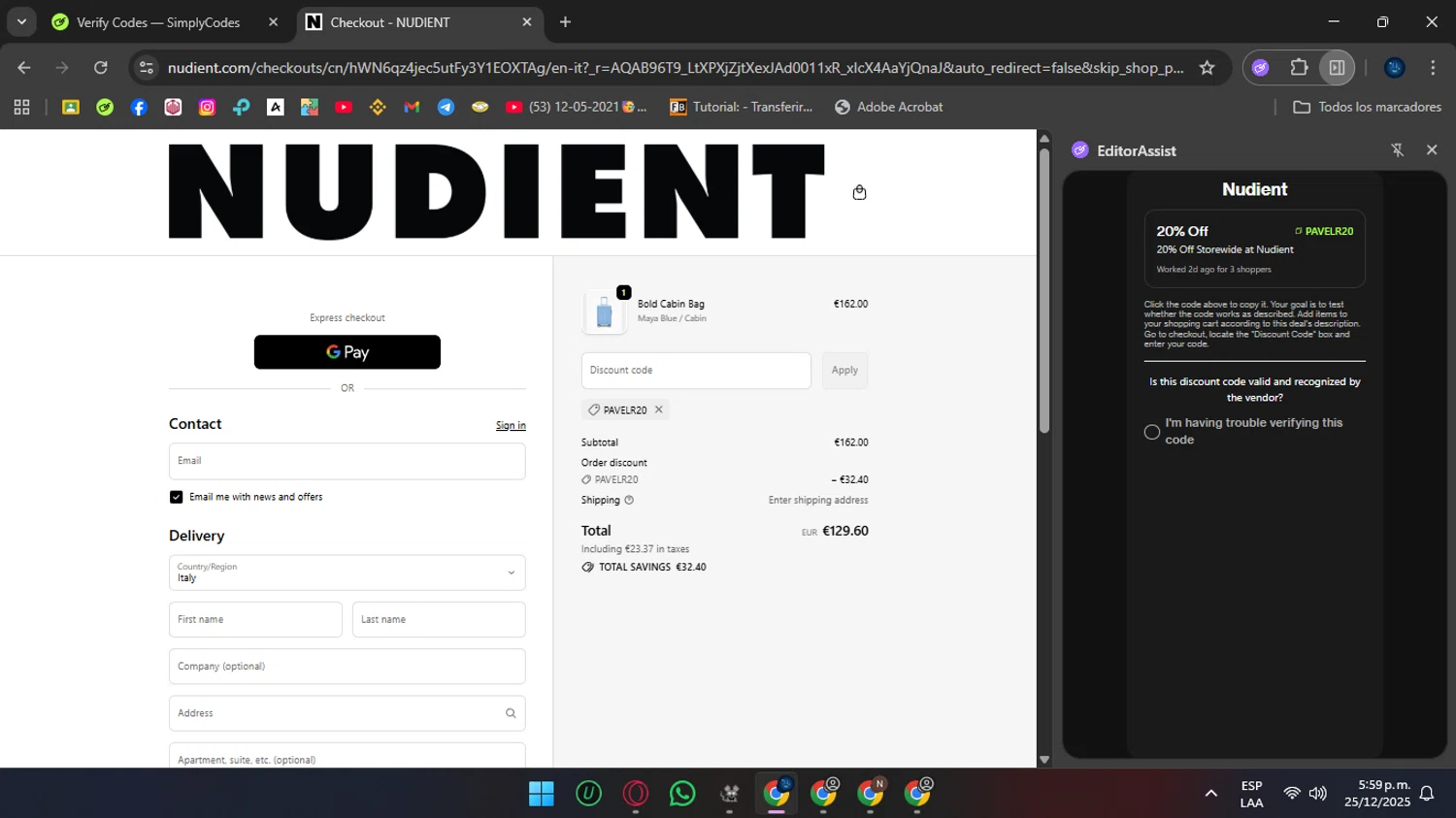Open the apps grid in bookmarks bar

coord(21,108)
